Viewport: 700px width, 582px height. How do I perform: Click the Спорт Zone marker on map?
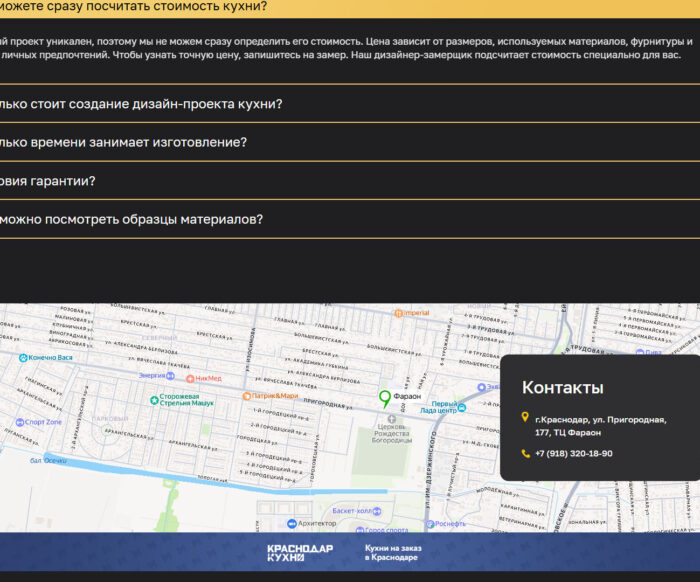18,422
